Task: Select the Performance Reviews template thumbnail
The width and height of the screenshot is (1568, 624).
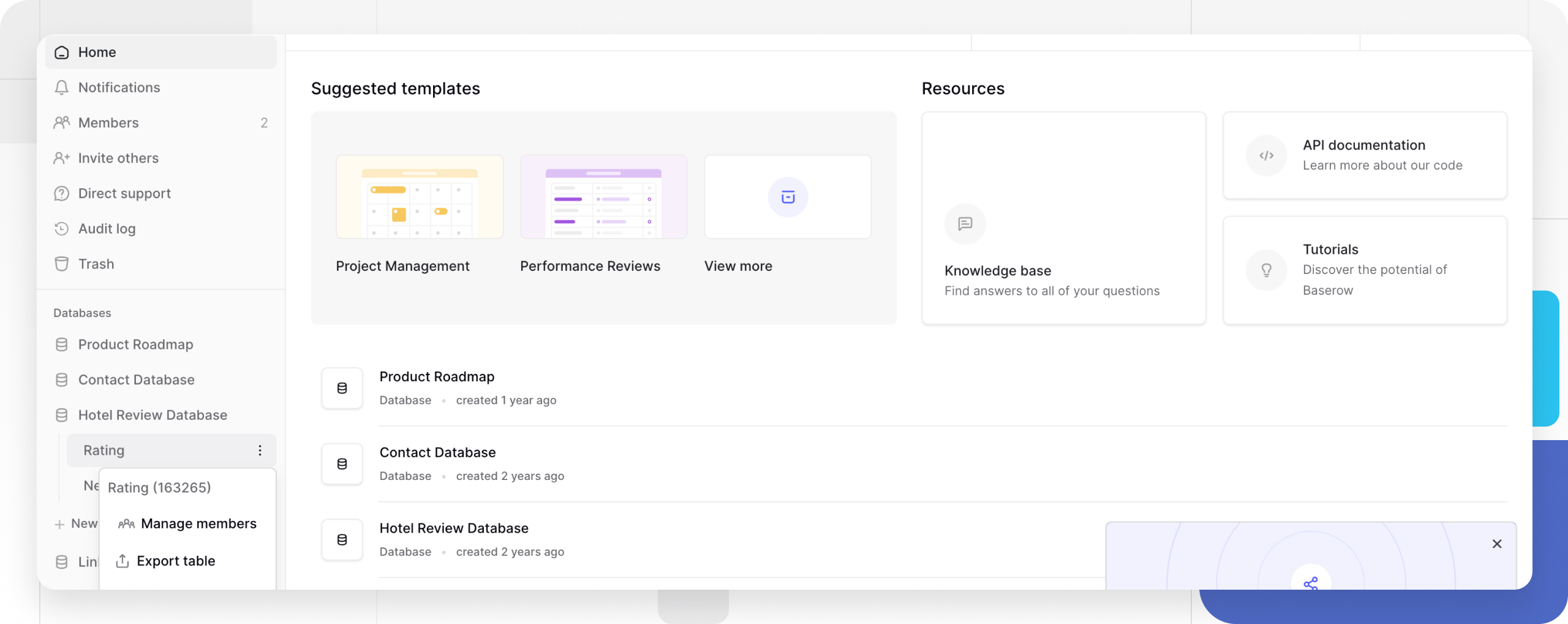Action: pyautogui.click(x=603, y=197)
